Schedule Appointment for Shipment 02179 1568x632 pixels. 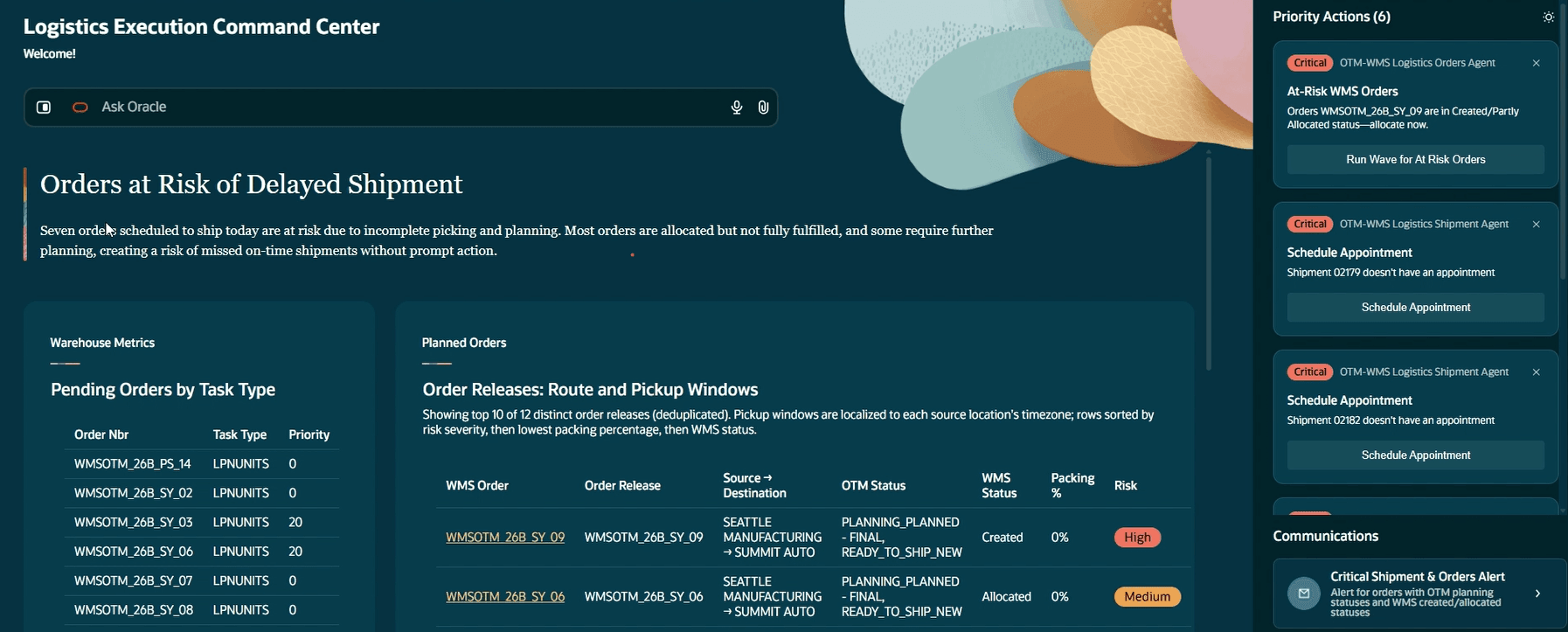[x=1415, y=307]
